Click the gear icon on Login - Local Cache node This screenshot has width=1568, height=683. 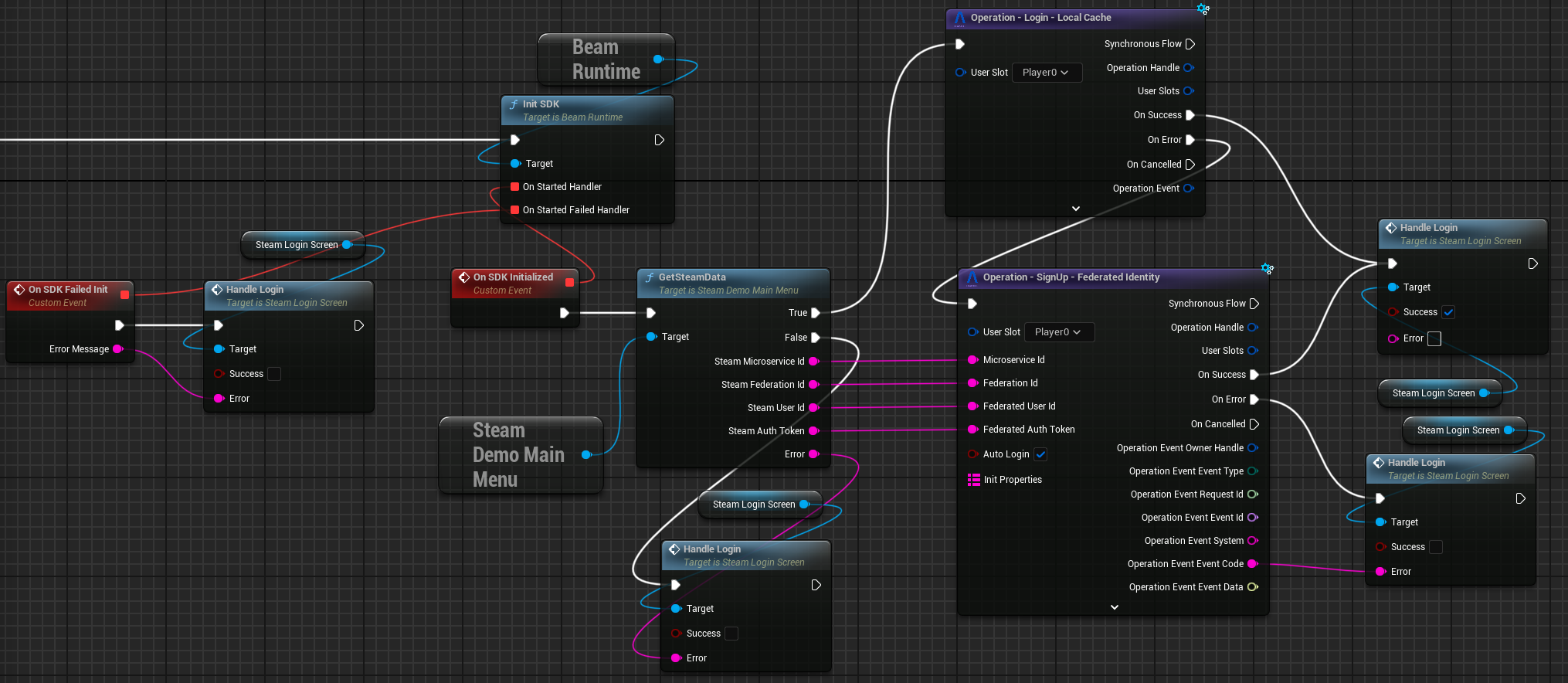[x=1203, y=9]
